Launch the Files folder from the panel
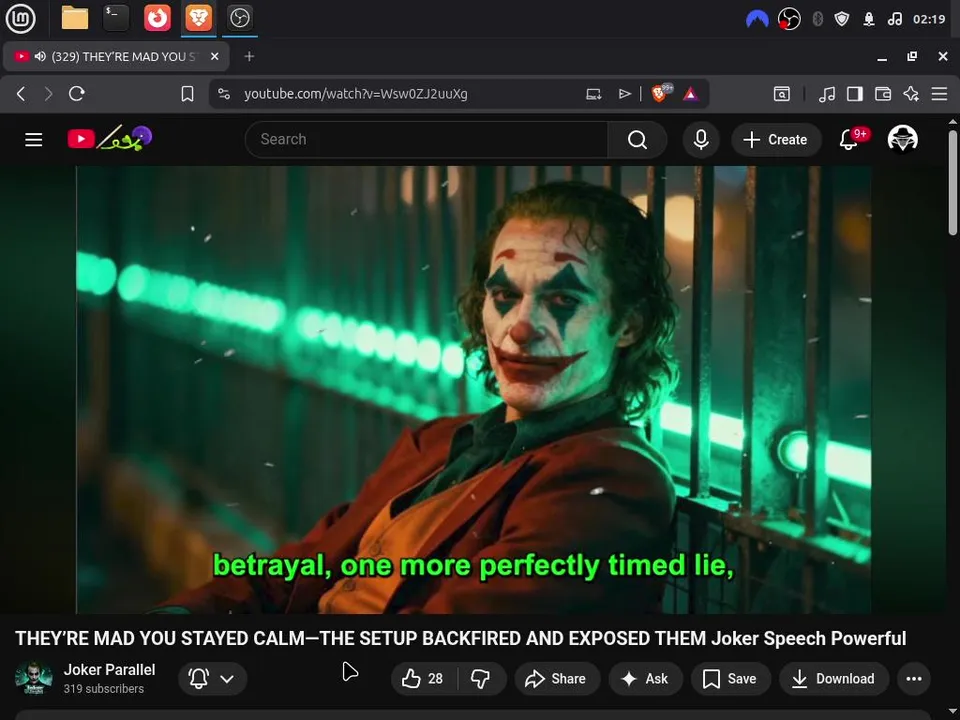The height and width of the screenshot is (720, 960). (75, 18)
